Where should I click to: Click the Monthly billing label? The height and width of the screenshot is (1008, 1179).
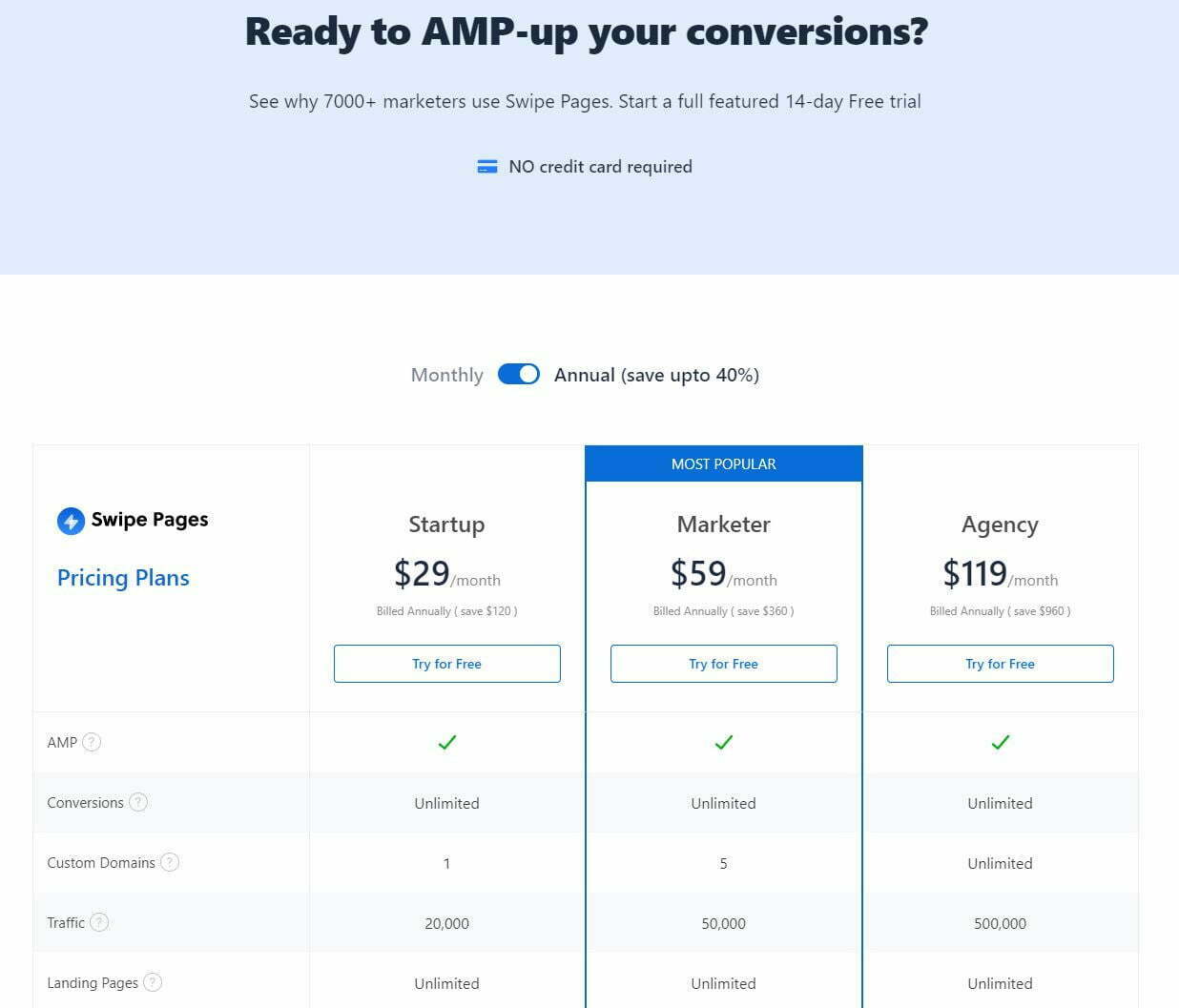coord(446,374)
